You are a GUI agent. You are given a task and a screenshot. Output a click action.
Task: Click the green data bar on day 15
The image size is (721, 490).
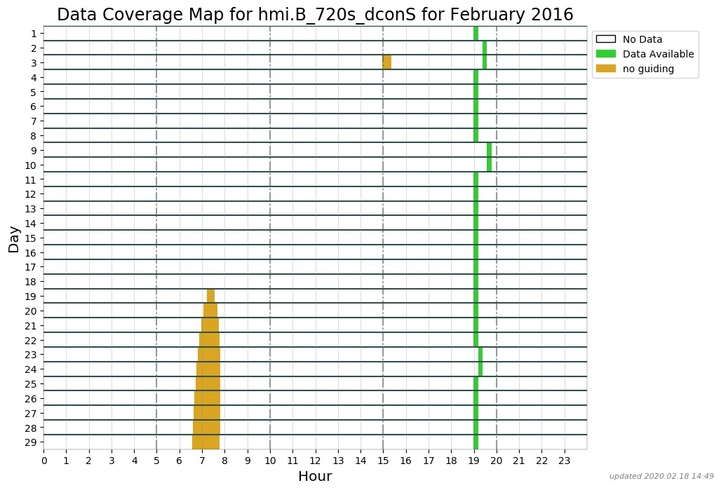(476, 238)
